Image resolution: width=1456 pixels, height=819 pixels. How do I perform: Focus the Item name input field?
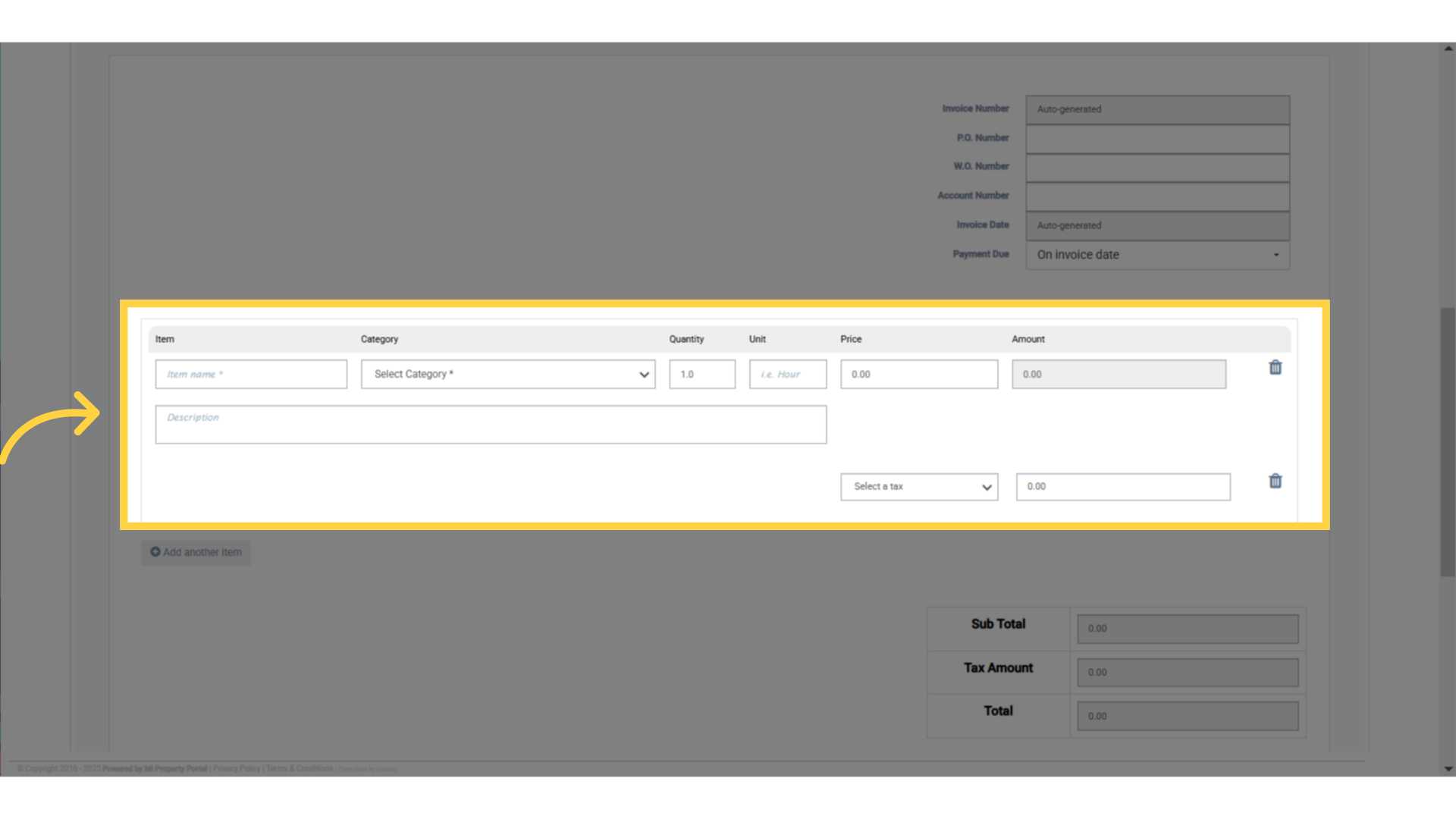pos(251,375)
